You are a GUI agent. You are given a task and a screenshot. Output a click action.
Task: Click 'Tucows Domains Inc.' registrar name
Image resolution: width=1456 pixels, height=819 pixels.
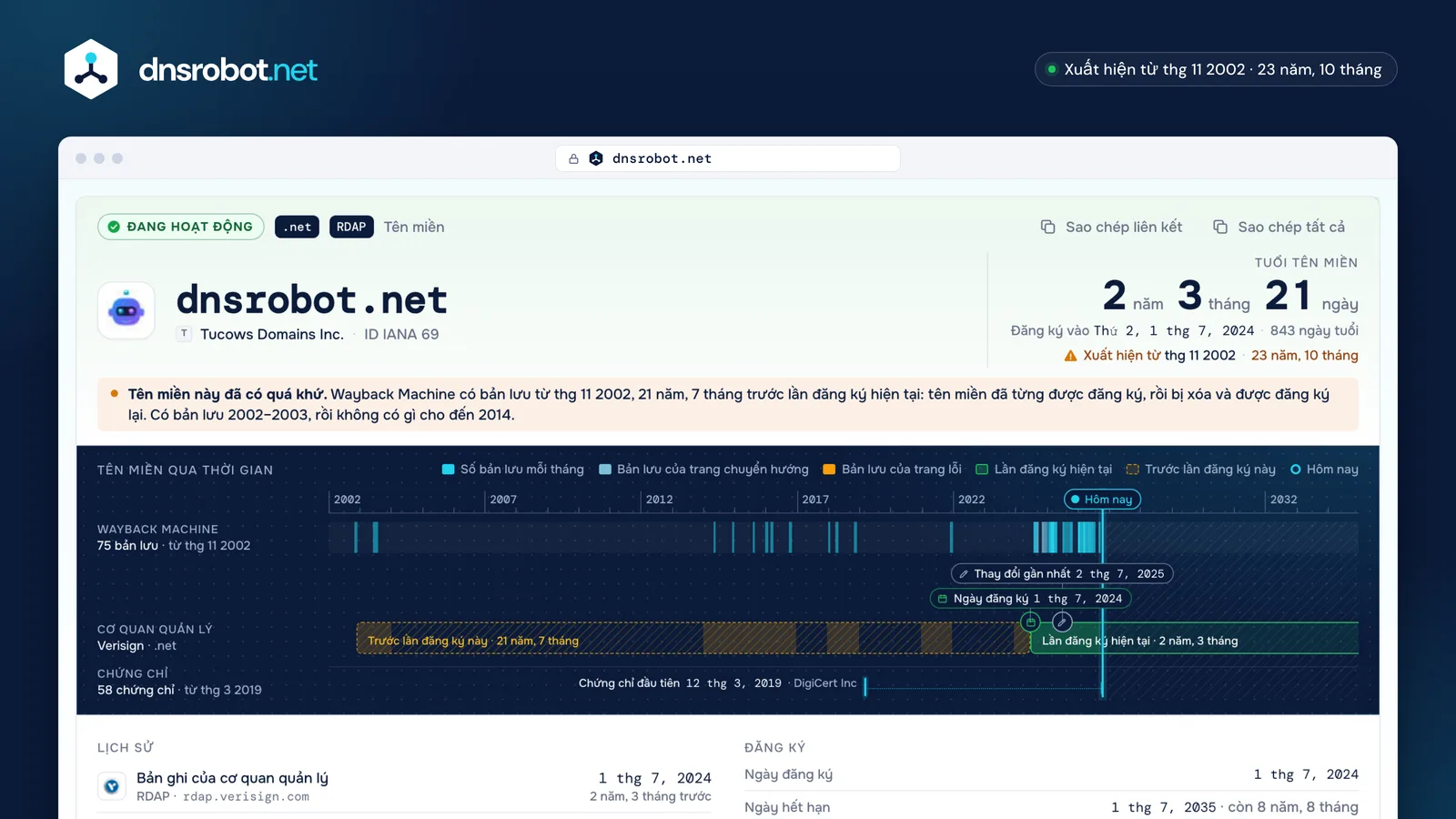coord(272,334)
